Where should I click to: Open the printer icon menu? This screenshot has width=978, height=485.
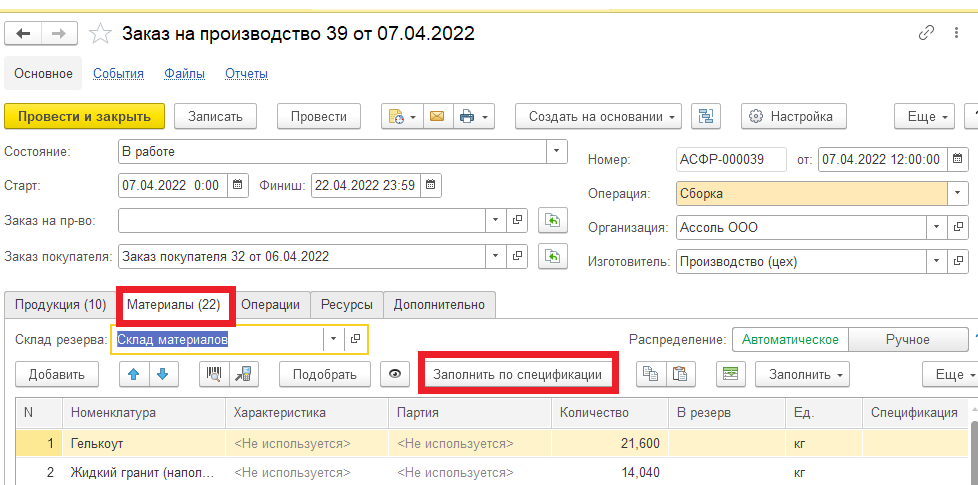click(473, 116)
